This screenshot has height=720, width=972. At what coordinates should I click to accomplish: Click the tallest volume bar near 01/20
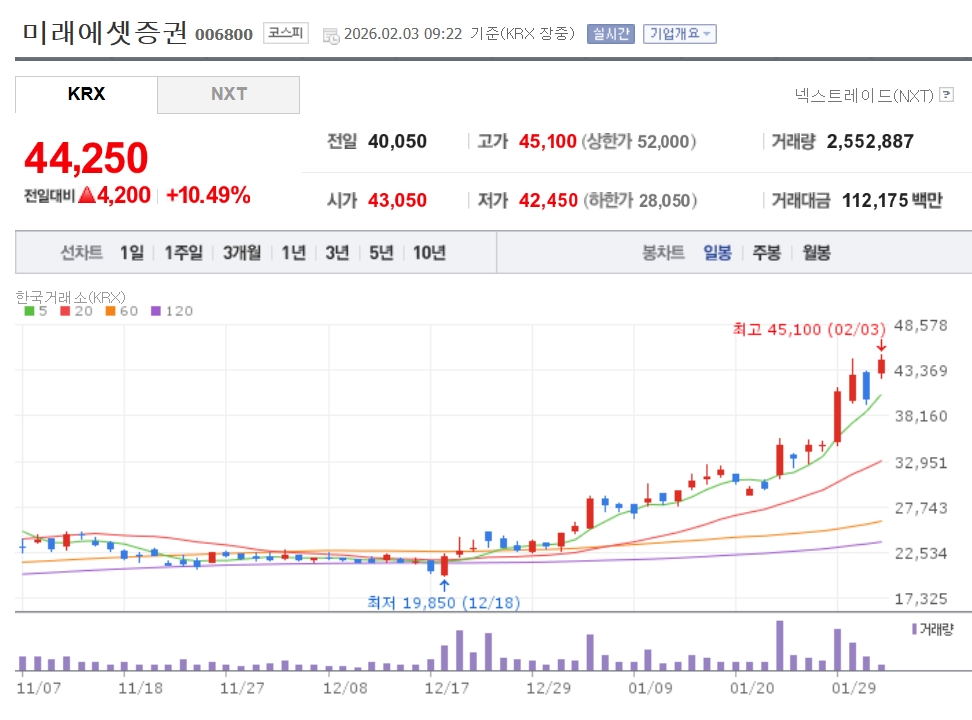coord(779,645)
